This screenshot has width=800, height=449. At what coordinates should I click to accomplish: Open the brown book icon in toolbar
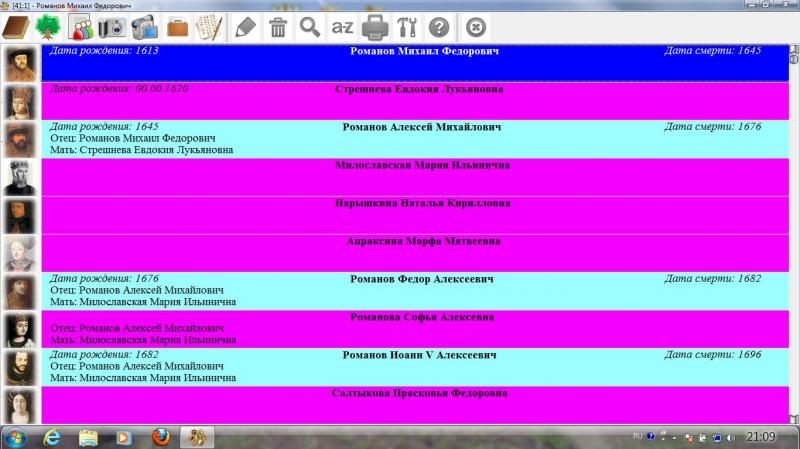click(16, 27)
